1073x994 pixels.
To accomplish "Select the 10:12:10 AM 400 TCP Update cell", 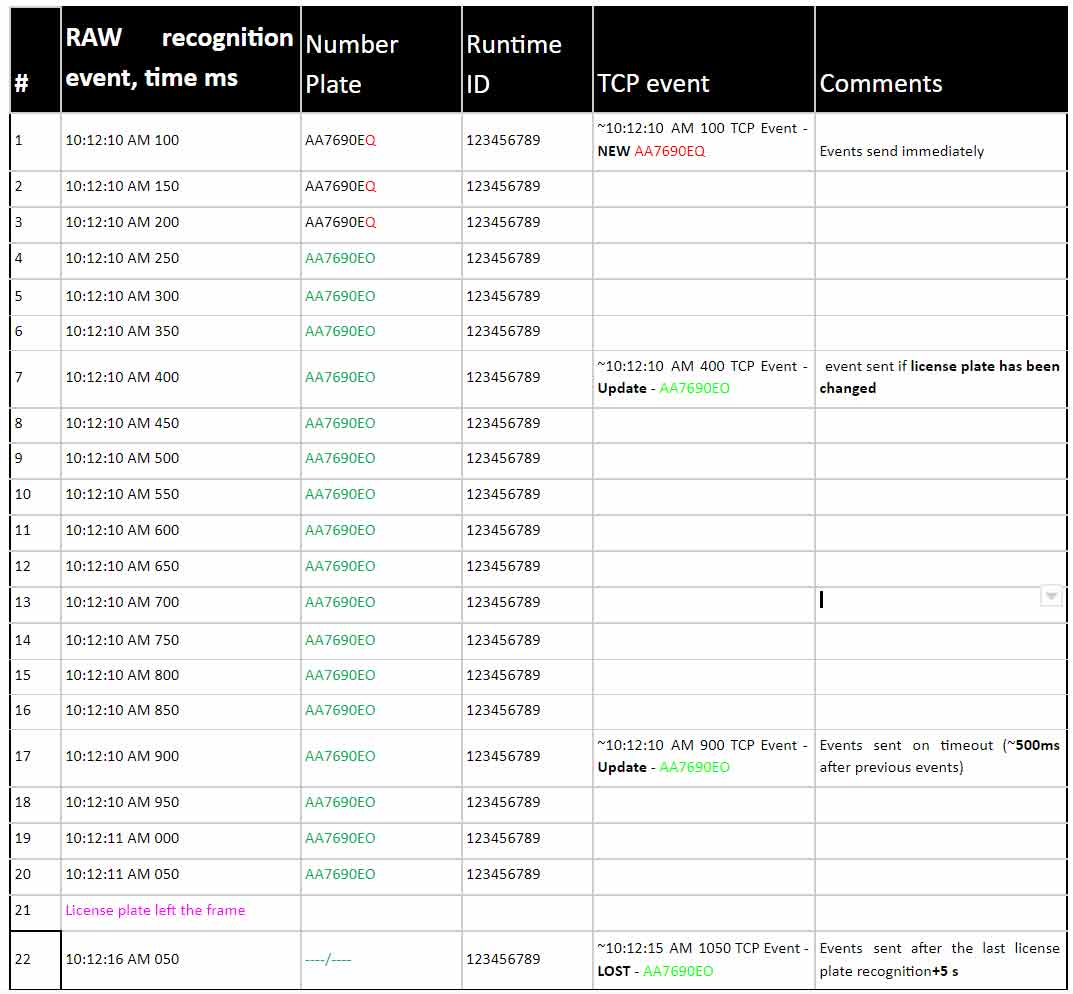I will [702, 377].
